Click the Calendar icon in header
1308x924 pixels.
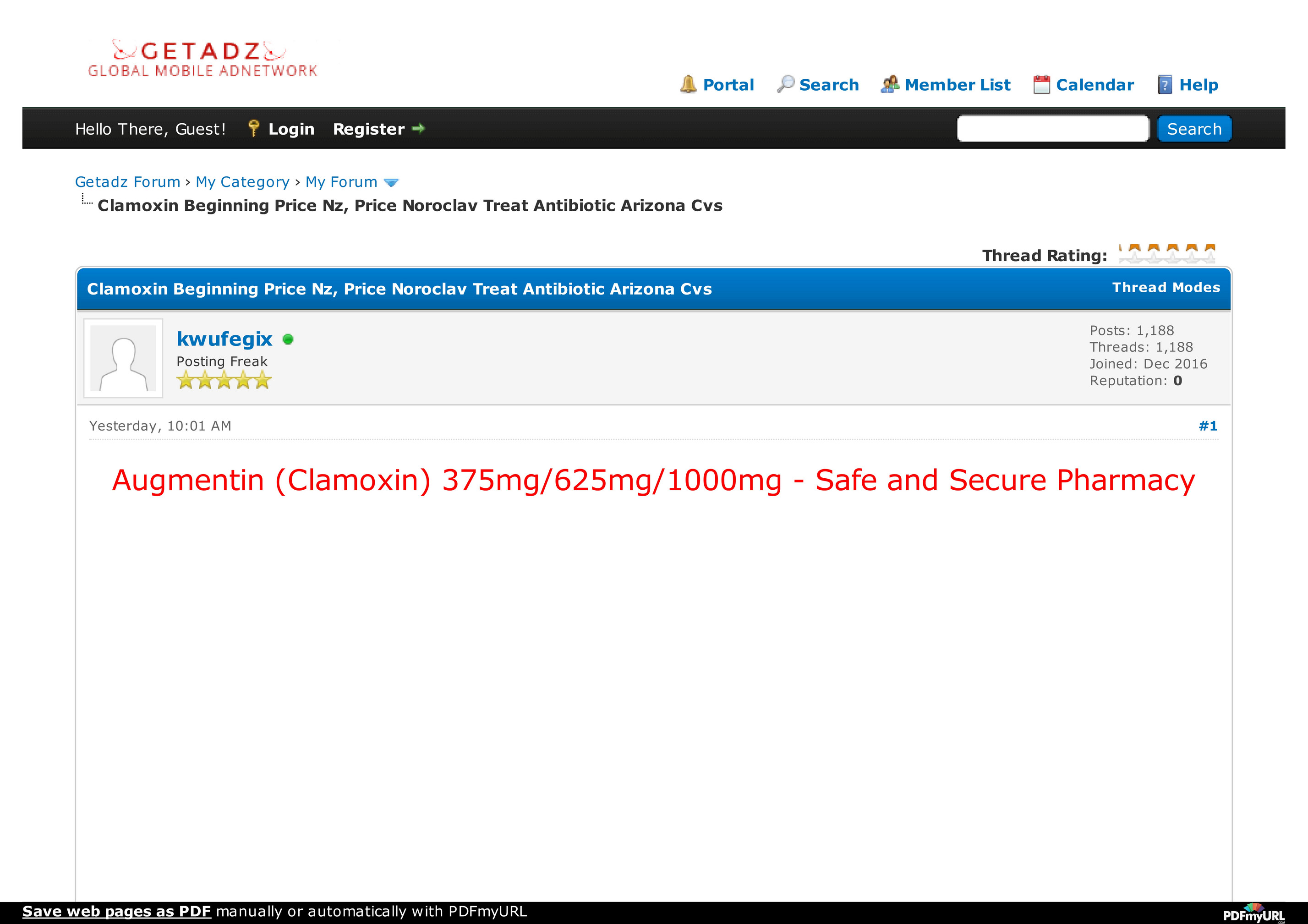point(1041,85)
